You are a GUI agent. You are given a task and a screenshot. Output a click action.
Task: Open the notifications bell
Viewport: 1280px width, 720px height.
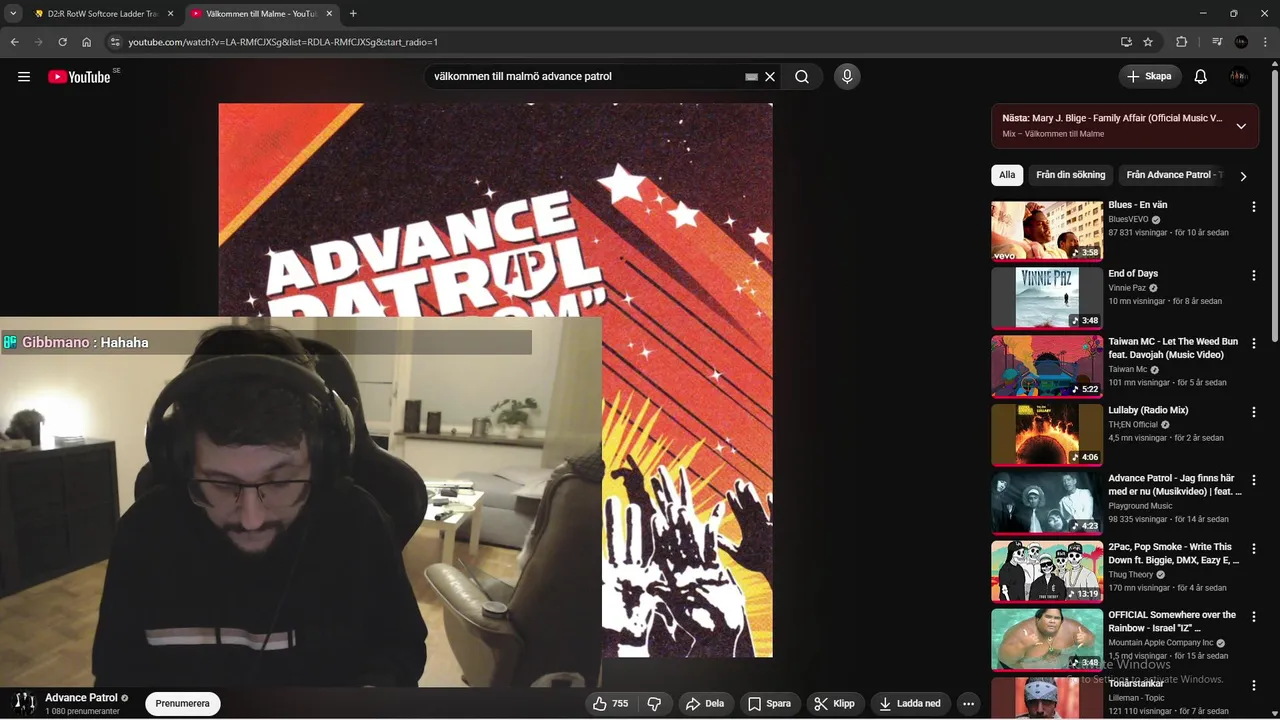pyautogui.click(x=1201, y=77)
